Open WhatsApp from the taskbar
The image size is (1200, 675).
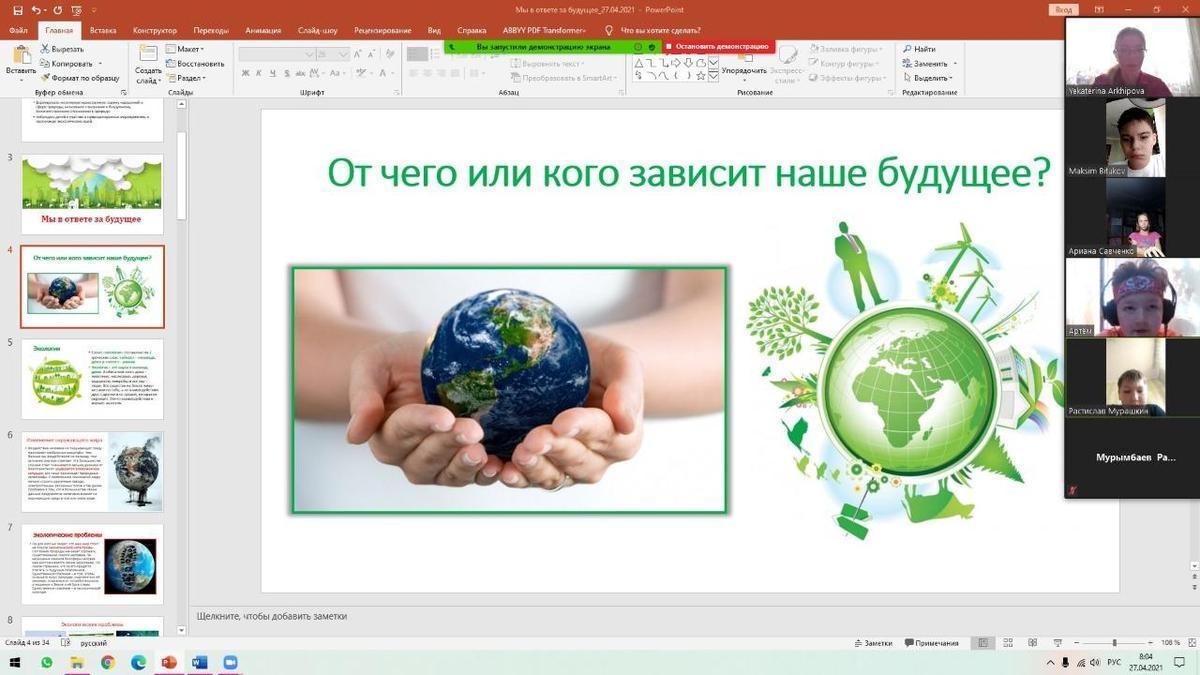coord(46,662)
